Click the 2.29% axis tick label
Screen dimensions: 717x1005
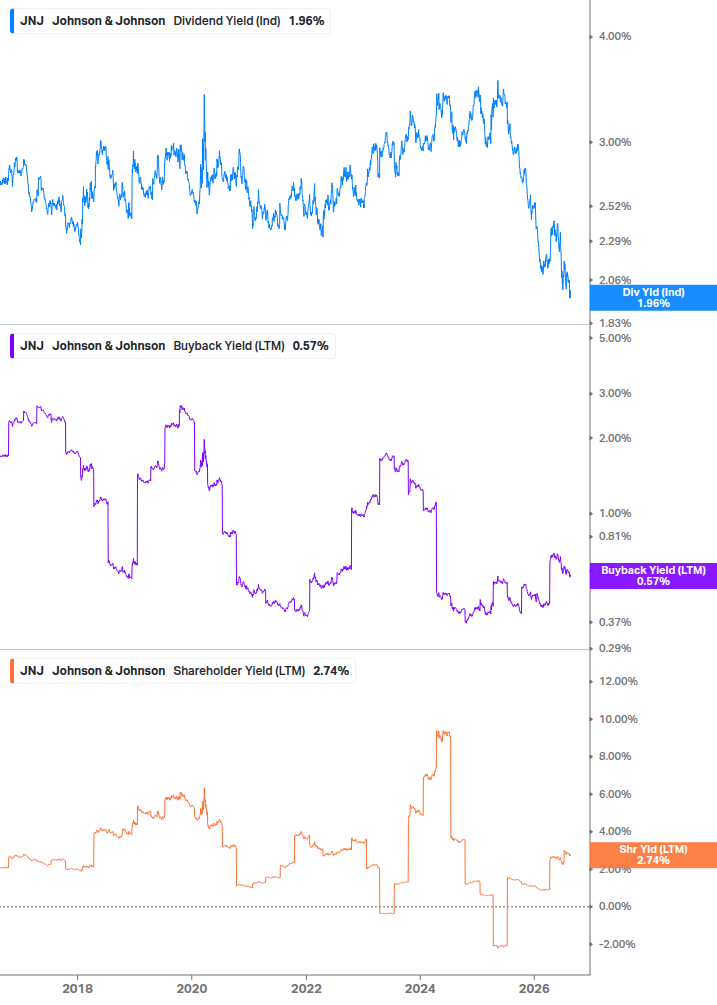(615, 242)
